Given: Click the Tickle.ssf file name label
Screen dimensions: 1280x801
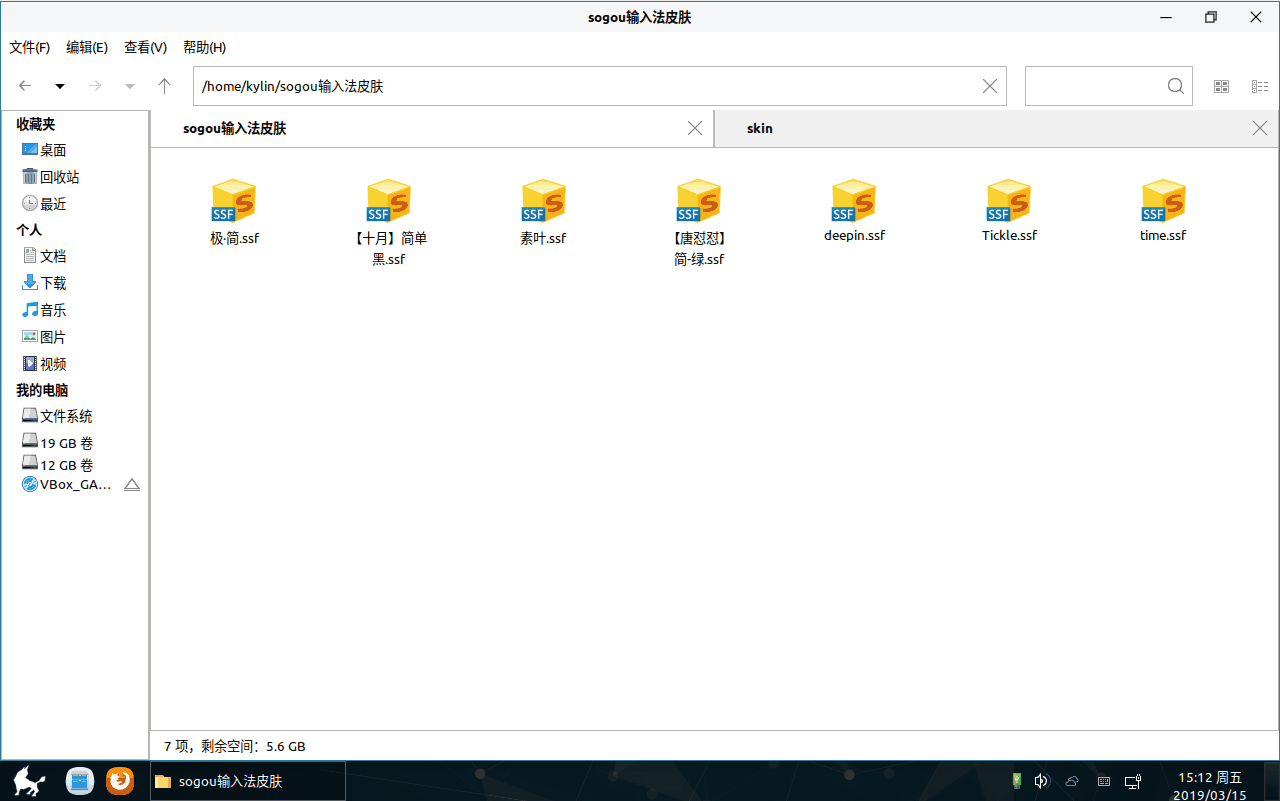Looking at the screenshot, I should [x=1009, y=236].
